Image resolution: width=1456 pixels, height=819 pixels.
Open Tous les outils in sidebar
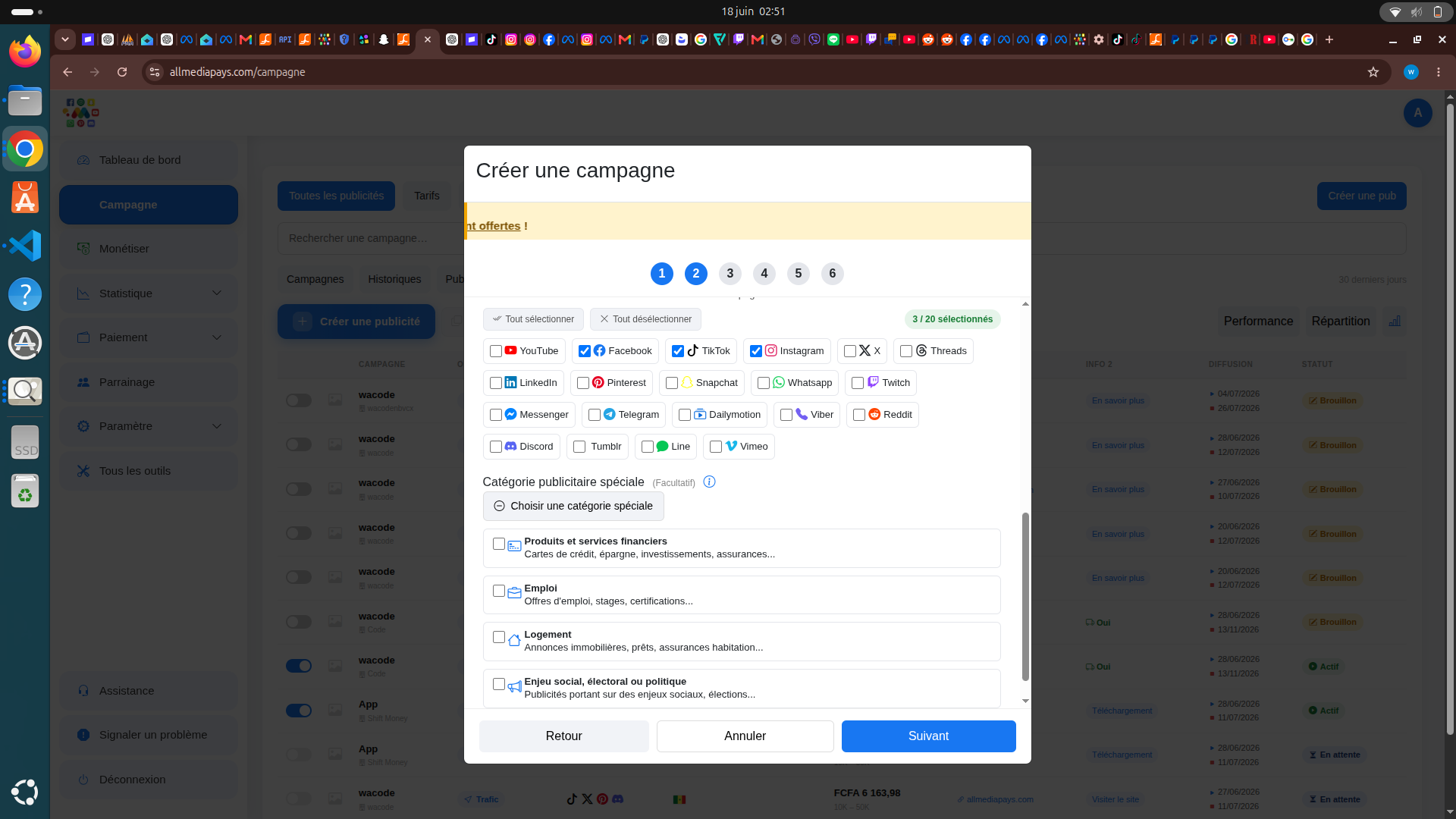click(149, 471)
